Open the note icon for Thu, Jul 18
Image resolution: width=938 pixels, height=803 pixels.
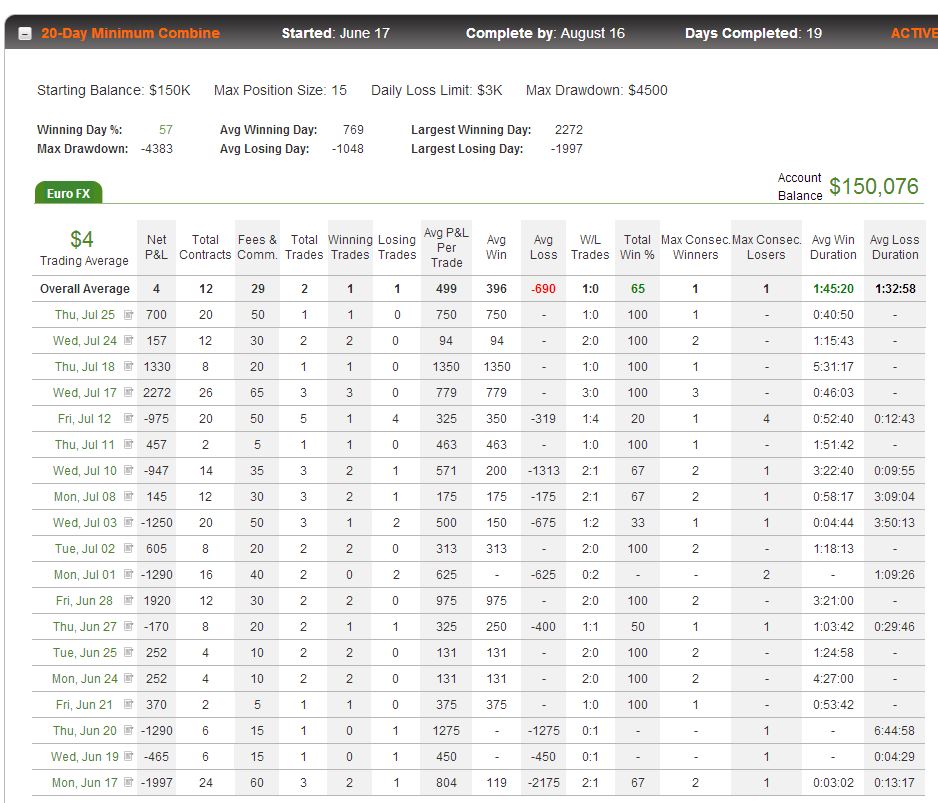(128, 366)
